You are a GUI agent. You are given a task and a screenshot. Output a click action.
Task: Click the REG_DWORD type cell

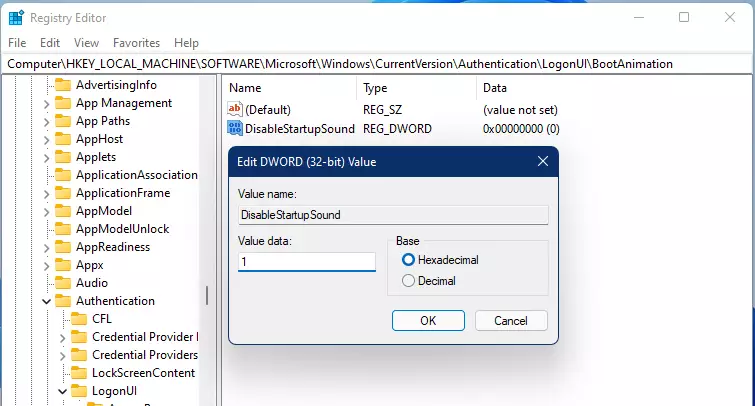(397, 129)
